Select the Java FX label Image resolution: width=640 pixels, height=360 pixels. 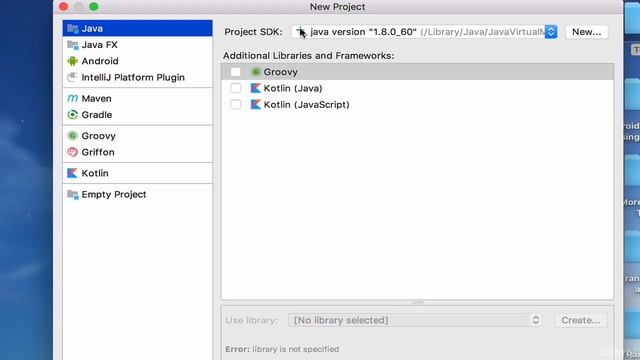[100, 44]
